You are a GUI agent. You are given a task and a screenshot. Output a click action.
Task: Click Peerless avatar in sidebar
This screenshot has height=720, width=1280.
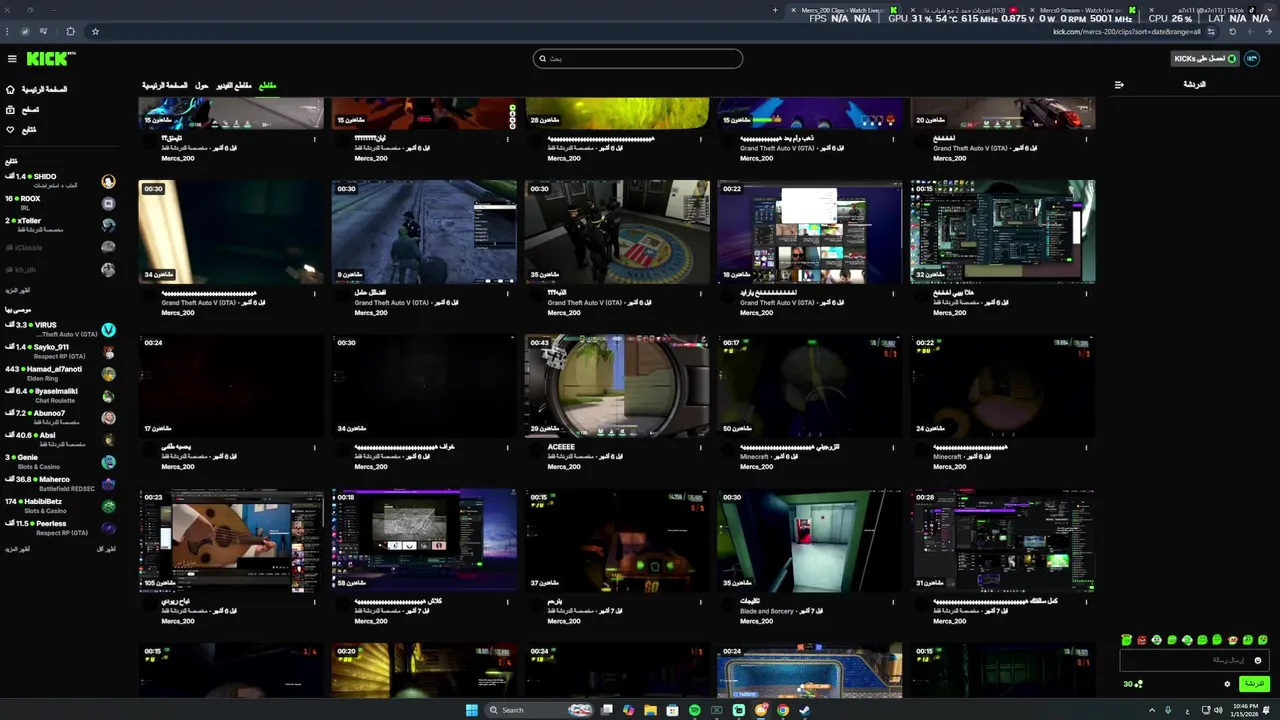click(x=108, y=528)
